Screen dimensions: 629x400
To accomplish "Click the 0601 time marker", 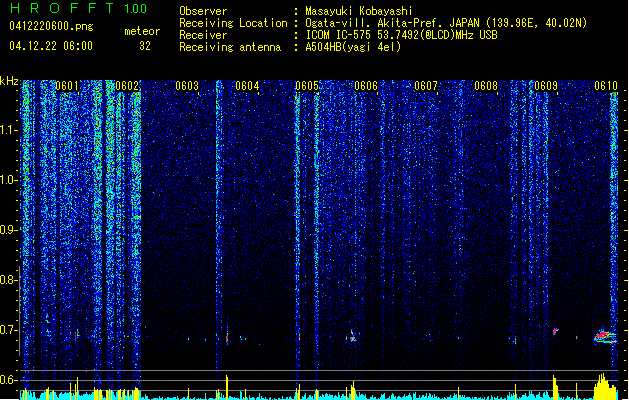I will 67,86.
